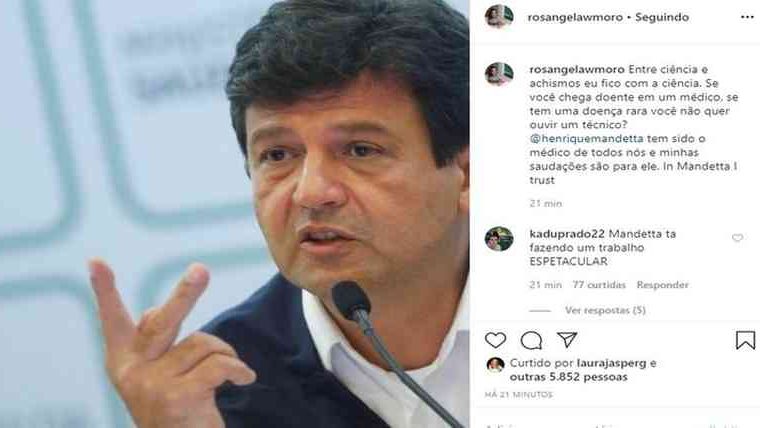This screenshot has width=760, height=428.
Task: Click the liker avatar beside Curtido por
Action: click(x=495, y=365)
